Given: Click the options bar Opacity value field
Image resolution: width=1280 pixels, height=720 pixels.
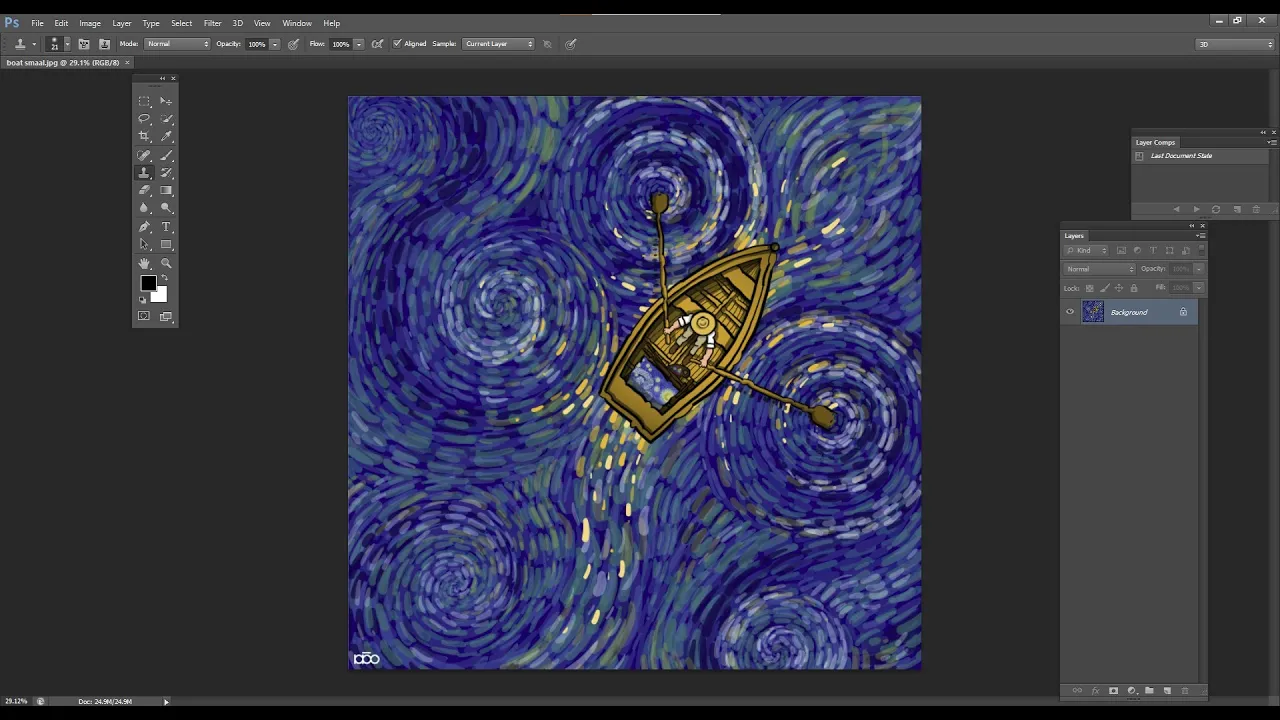Looking at the screenshot, I should click(x=257, y=44).
